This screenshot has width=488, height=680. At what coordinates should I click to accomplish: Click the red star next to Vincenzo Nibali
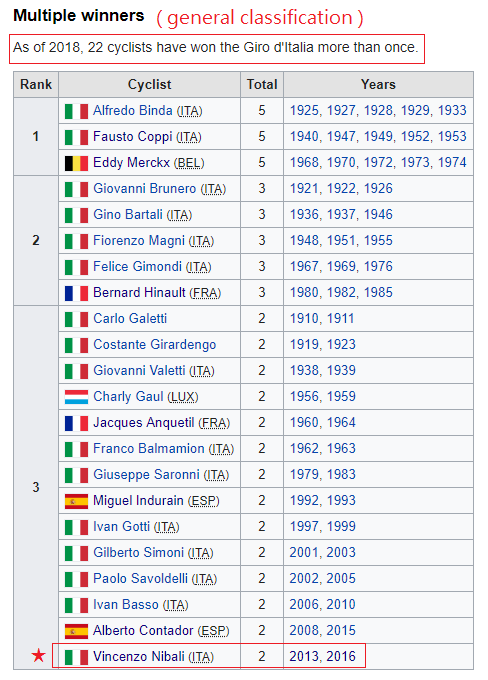tap(39, 655)
